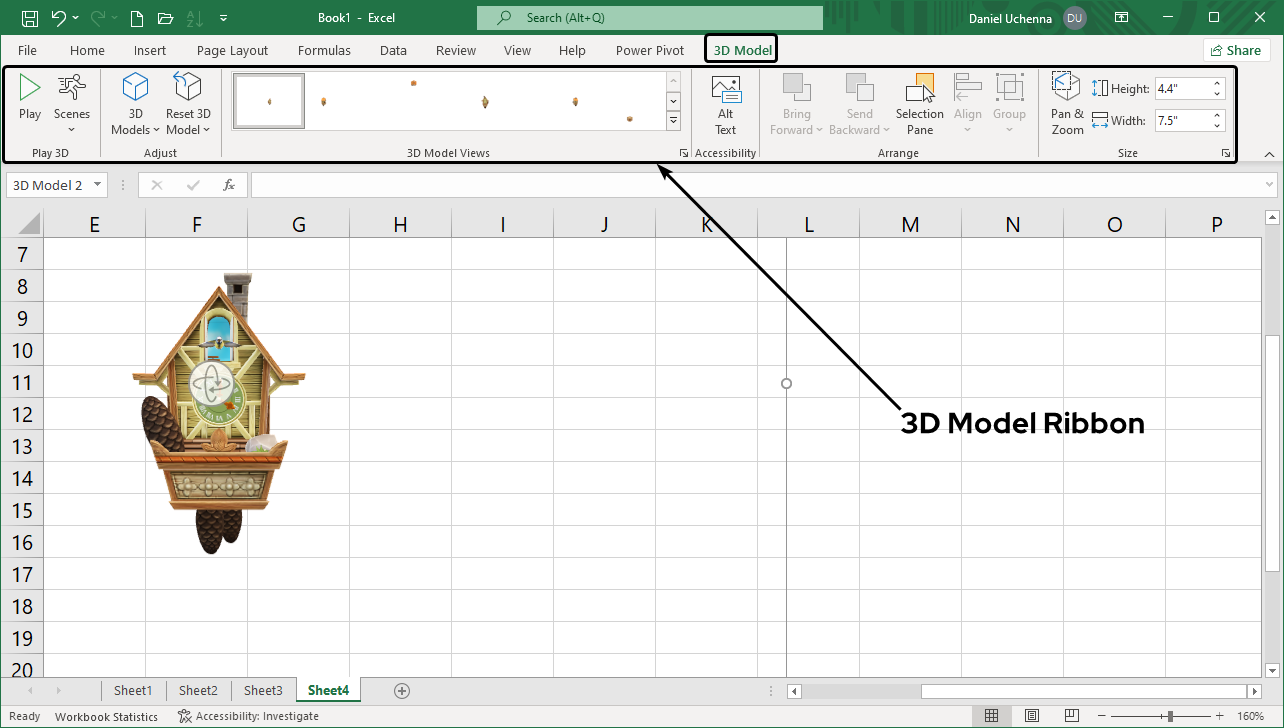Screen dimensions: 1284x728
Task: Click the Share button
Action: tap(1235, 50)
